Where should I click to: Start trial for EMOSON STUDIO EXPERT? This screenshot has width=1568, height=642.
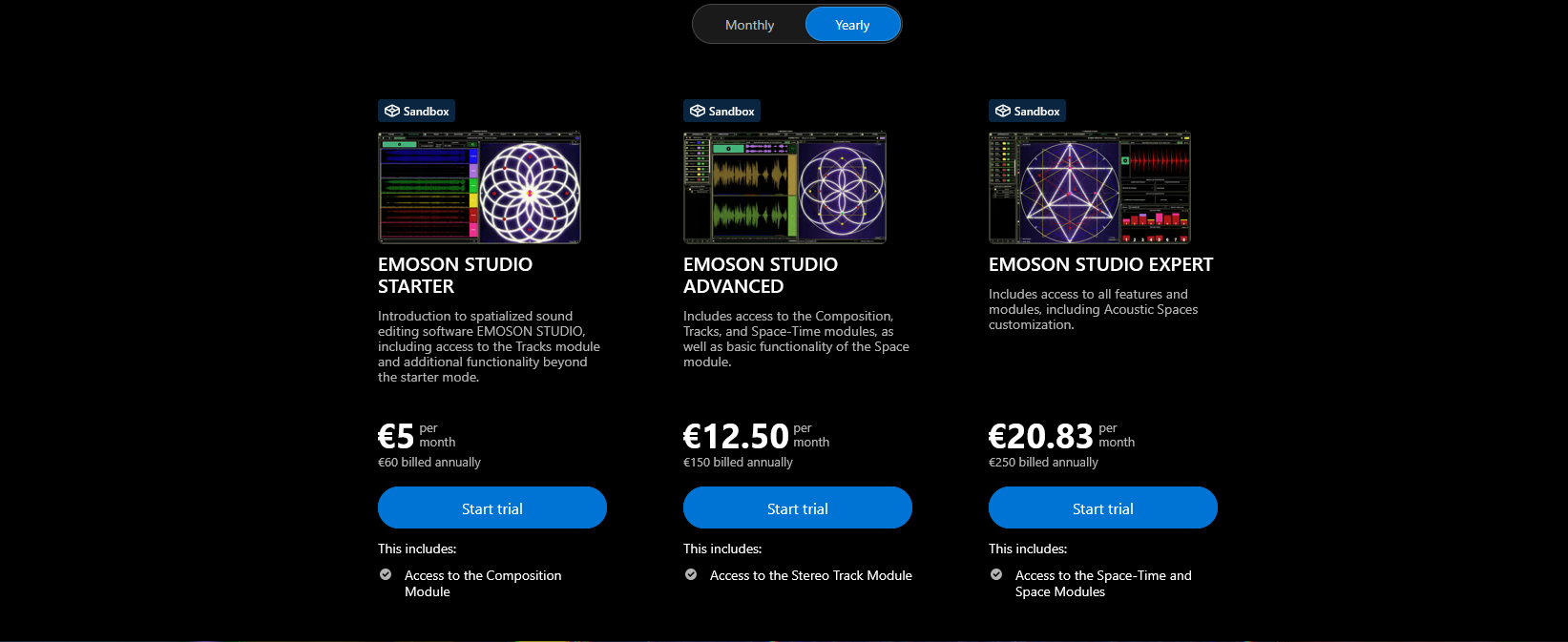1102,507
